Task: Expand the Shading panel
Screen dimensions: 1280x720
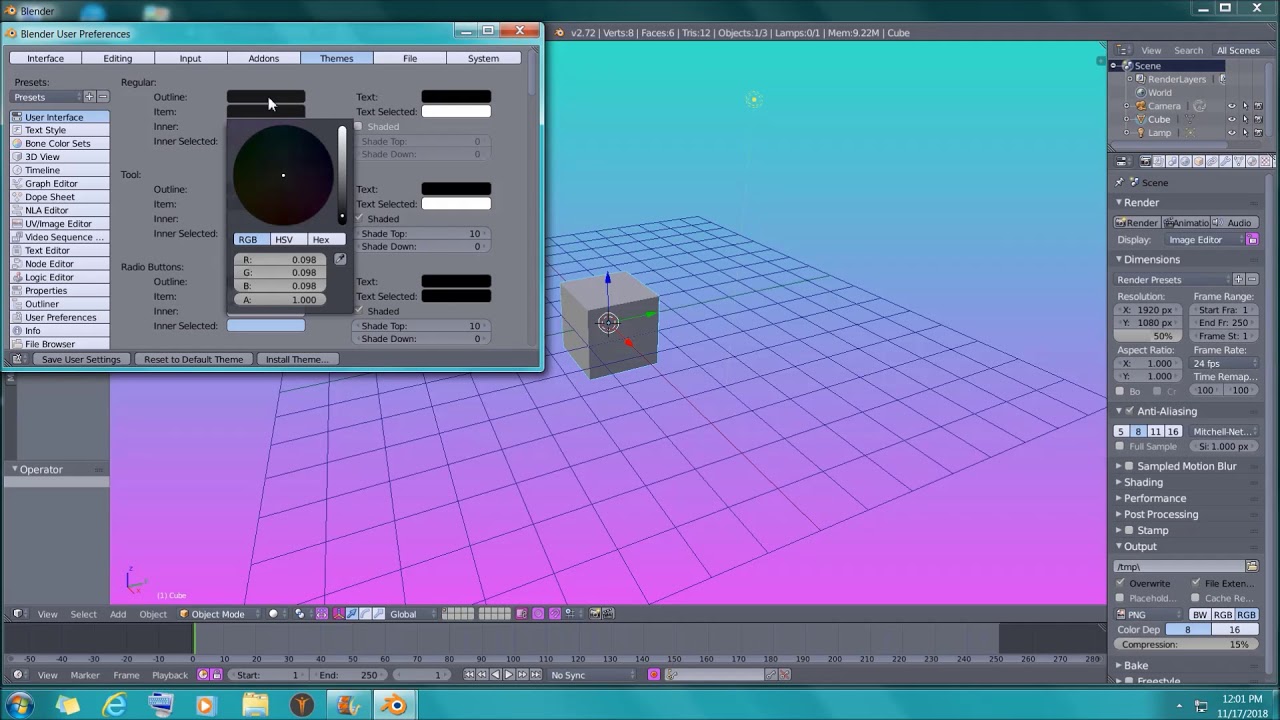Action: point(1119,482)
